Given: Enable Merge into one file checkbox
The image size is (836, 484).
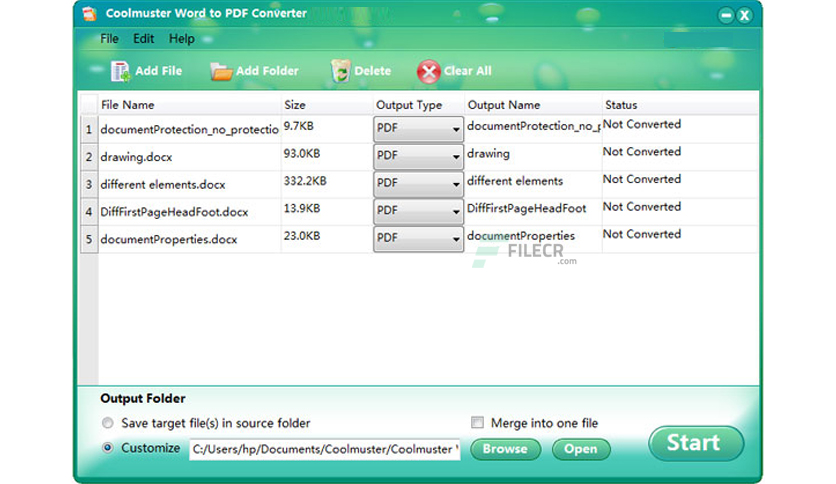Looking at the screenshot, I should click(477, 423).
